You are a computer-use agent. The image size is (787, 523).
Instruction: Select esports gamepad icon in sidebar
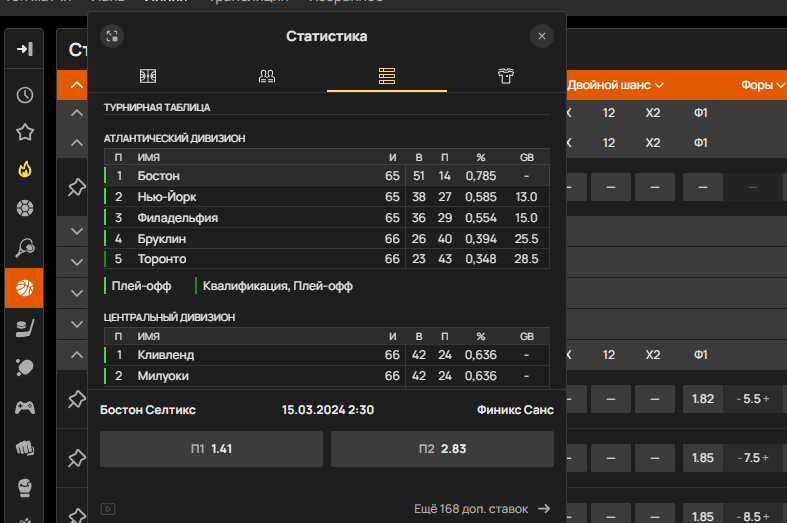(25, 407)
